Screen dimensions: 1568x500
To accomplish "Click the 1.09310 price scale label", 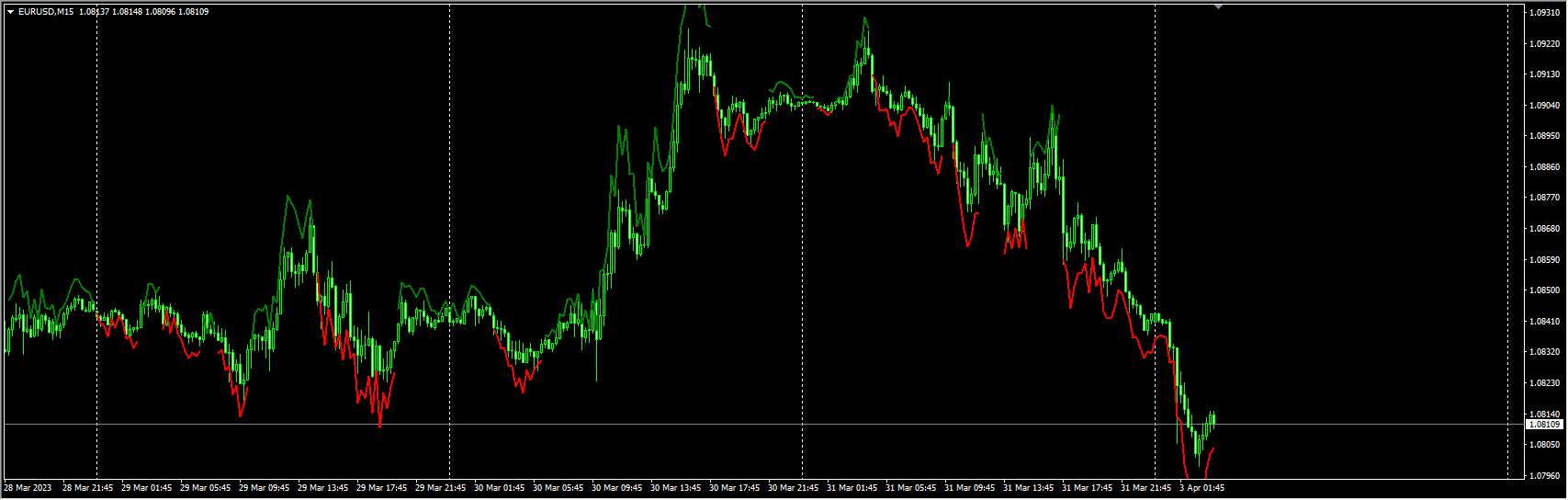I will 1546,13.
